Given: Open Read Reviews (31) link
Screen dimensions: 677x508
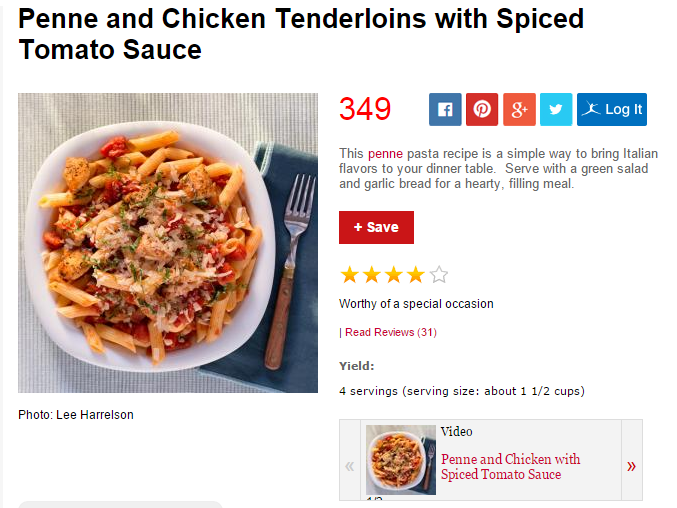Looking at the screenshot, I should click(391, 332).
